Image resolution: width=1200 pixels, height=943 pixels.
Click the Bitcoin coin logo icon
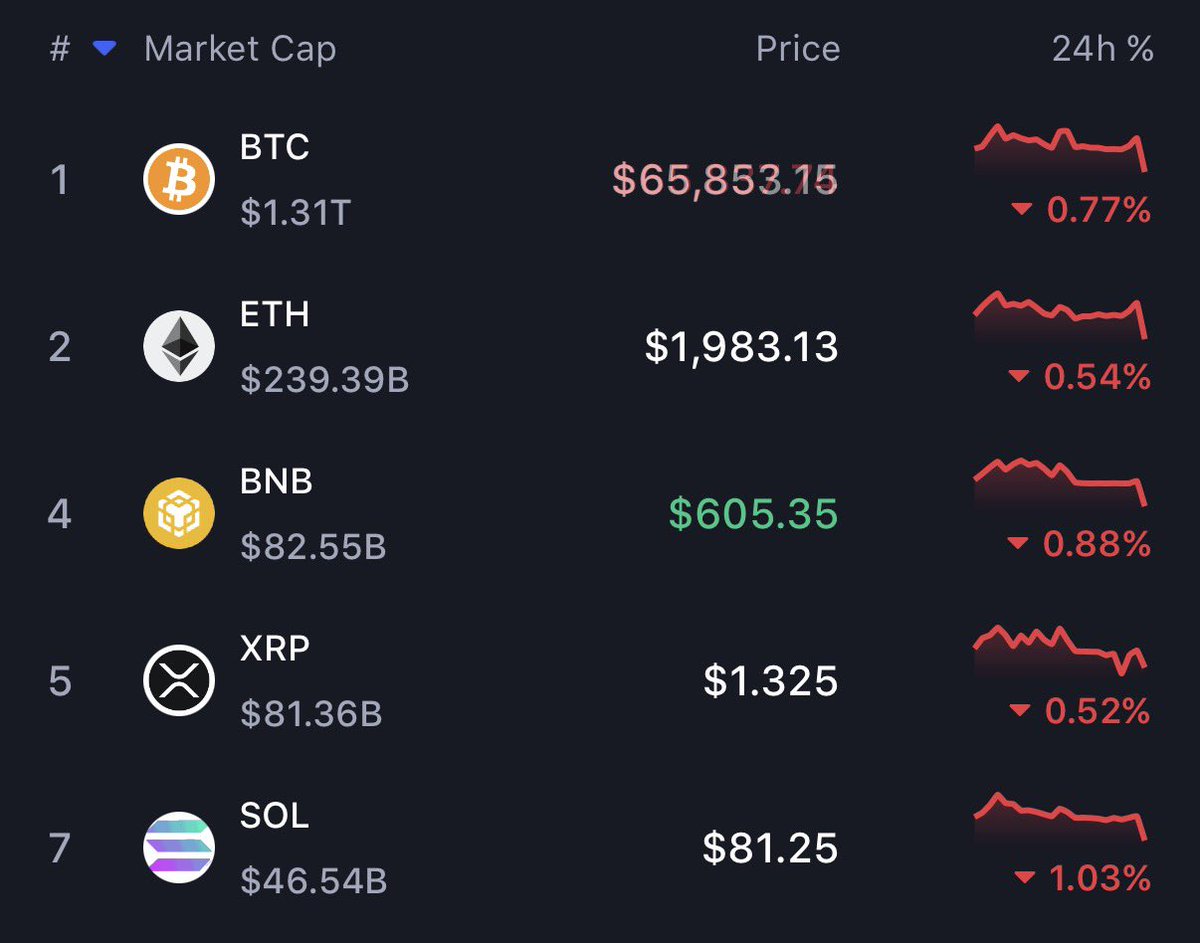pyautogui.click(x=179, y=180)
